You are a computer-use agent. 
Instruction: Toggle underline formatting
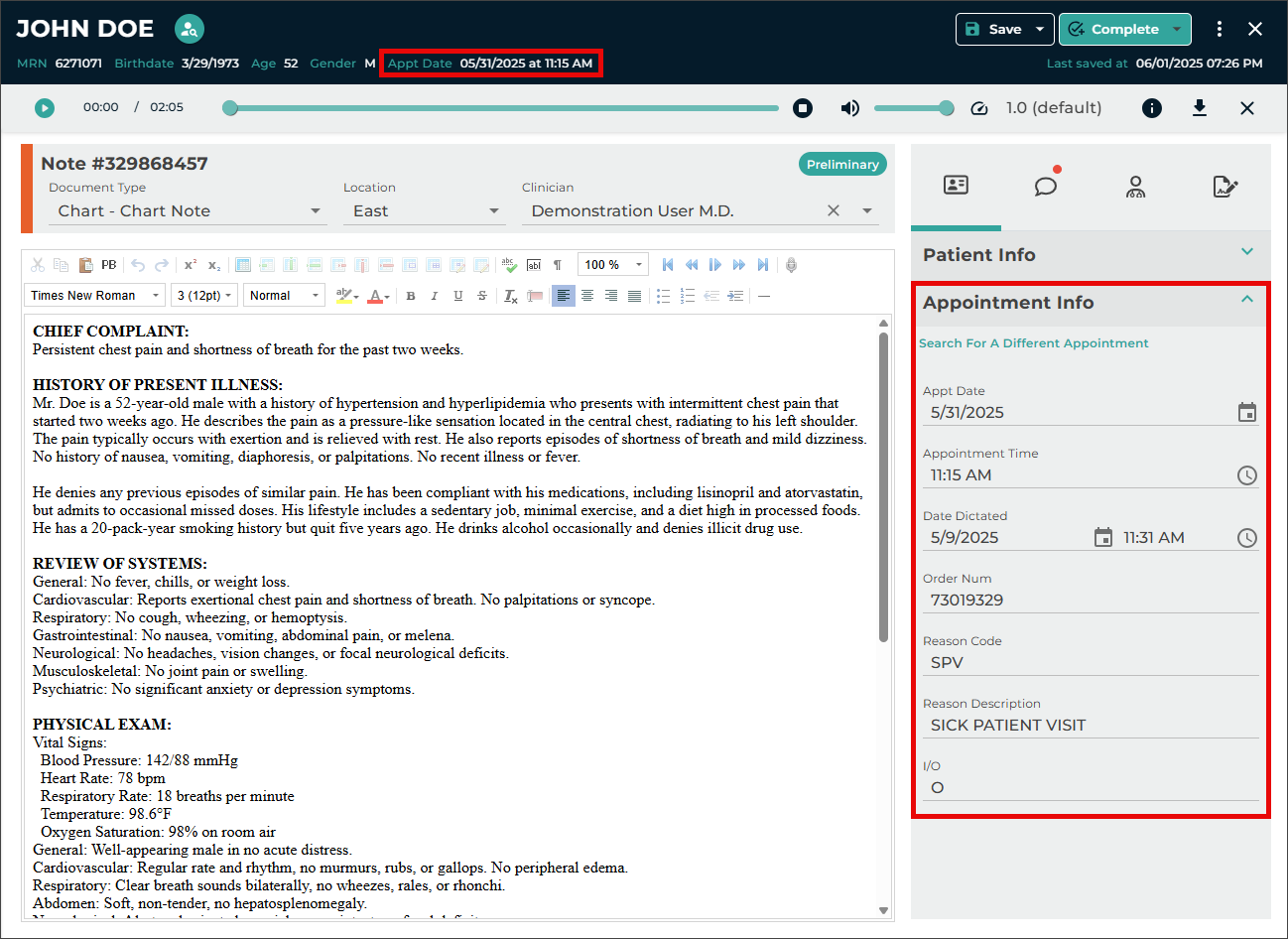(x=457, y=296)
